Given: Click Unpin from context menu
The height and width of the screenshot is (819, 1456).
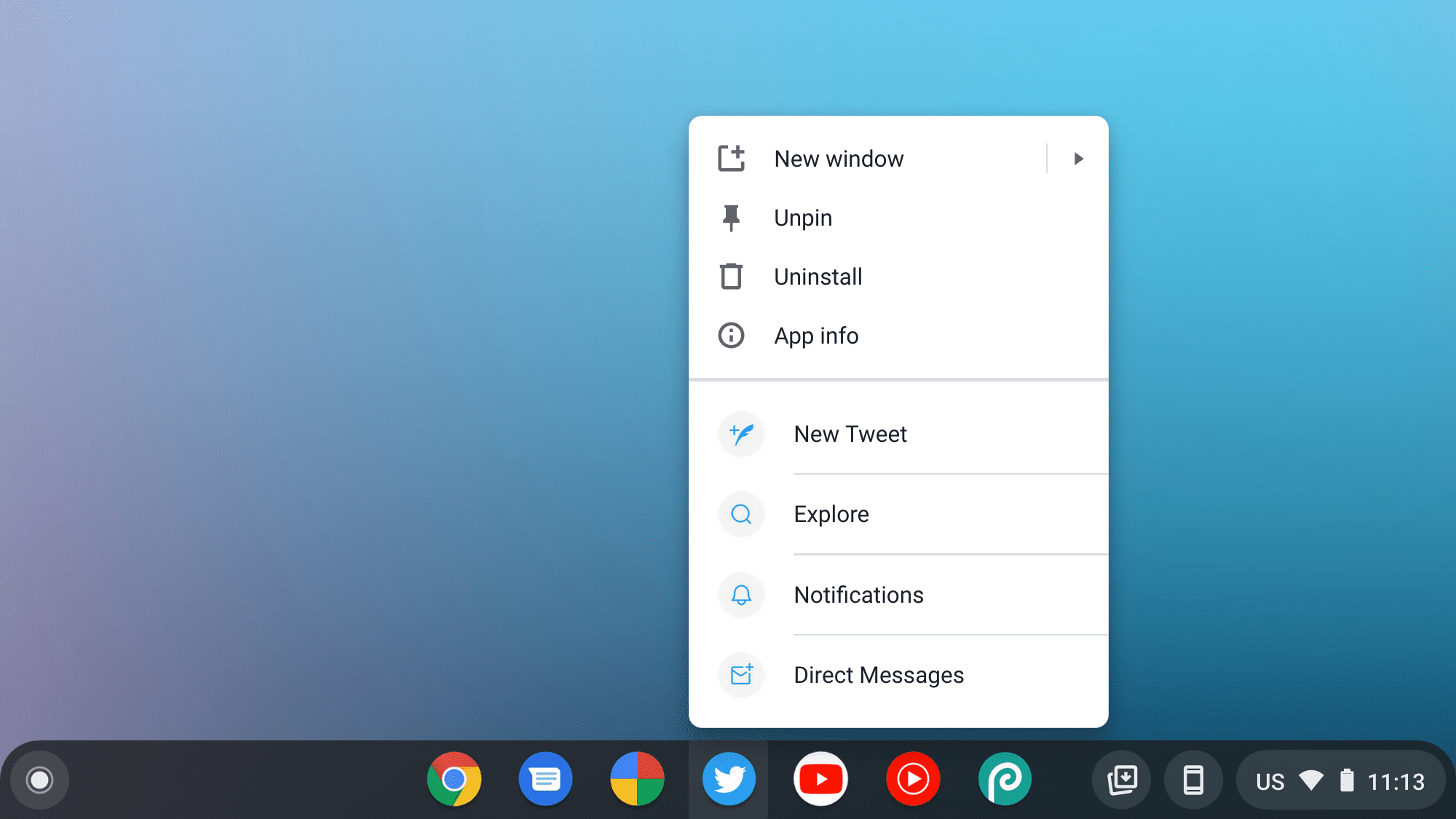Looking at the screenshot, I should pos(803,218).
